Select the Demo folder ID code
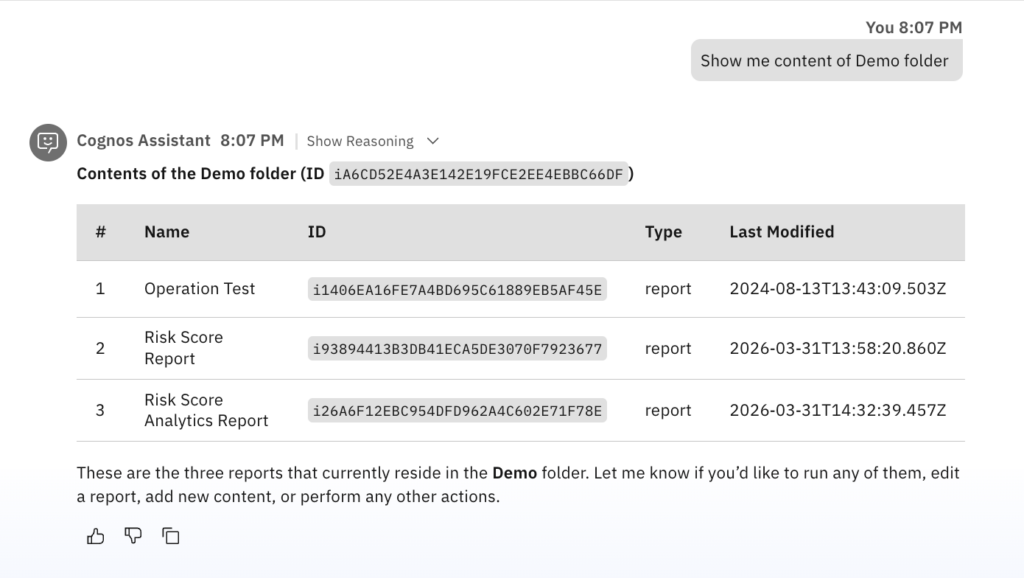This screenshot has height=578, width=1024. tap(478, 174)
